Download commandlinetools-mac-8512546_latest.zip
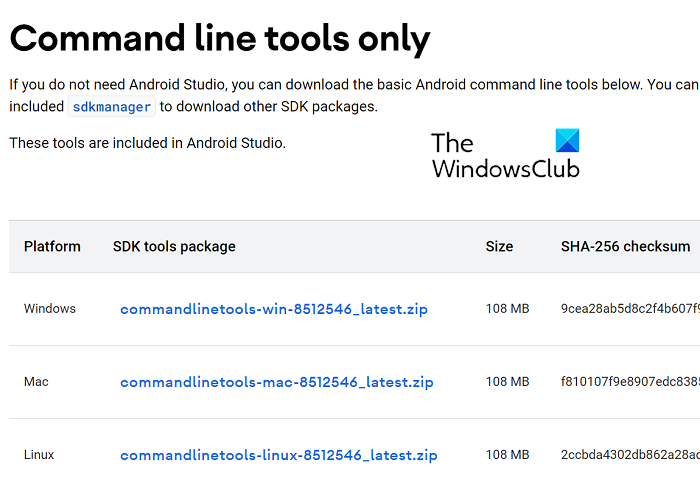This screenshot has height=490, width=700. pyautogui.click(x=276, y=382)
